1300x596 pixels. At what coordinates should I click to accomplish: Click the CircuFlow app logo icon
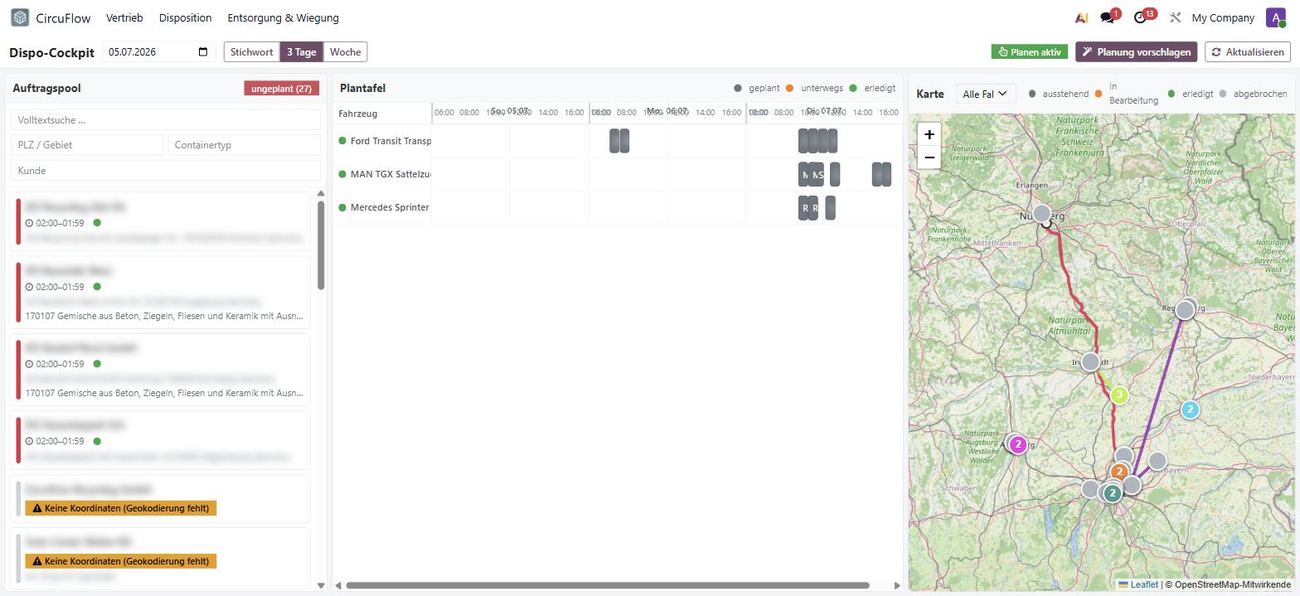pyautogui.click(x=20, y=18)
